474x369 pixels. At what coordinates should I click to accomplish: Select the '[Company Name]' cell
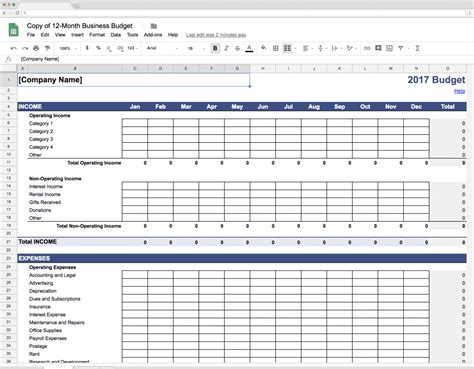133,80
